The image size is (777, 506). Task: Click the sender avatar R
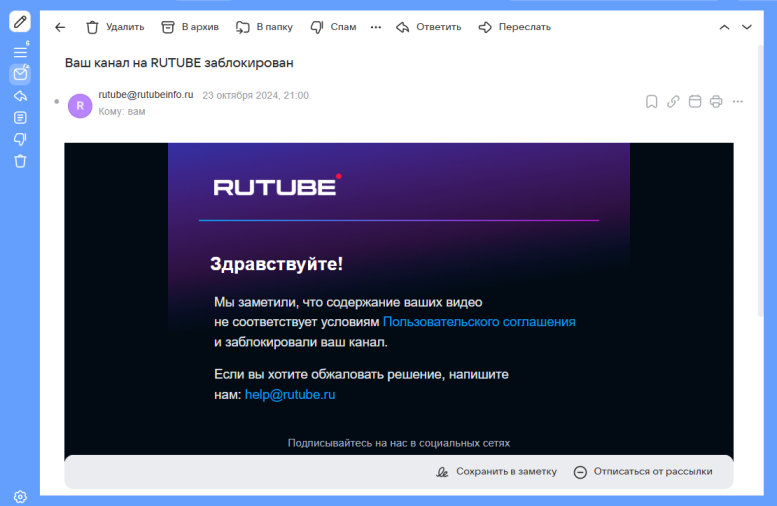[80, 106]
